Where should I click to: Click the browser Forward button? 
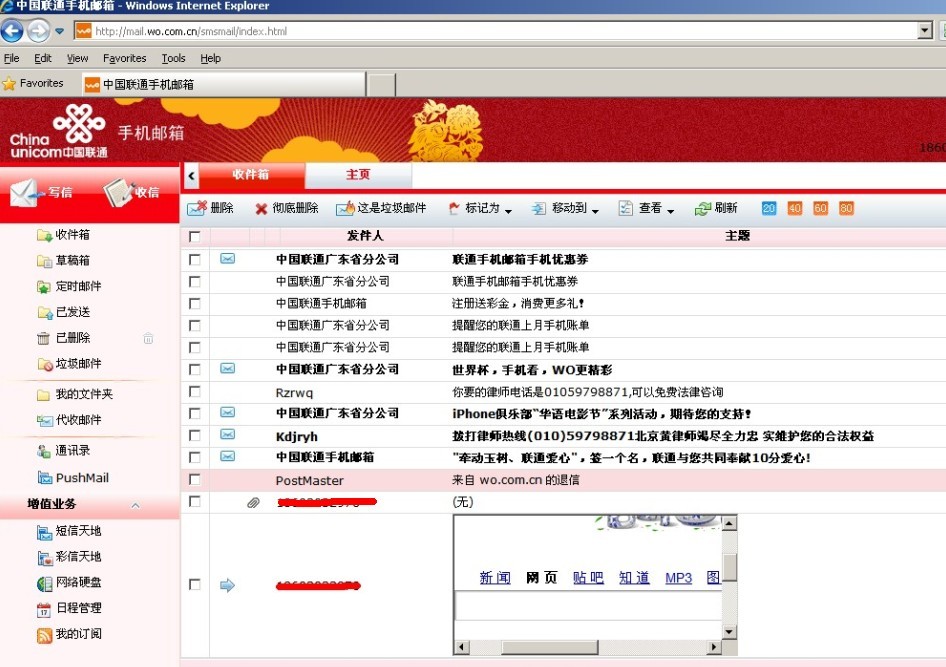(39, 31)
